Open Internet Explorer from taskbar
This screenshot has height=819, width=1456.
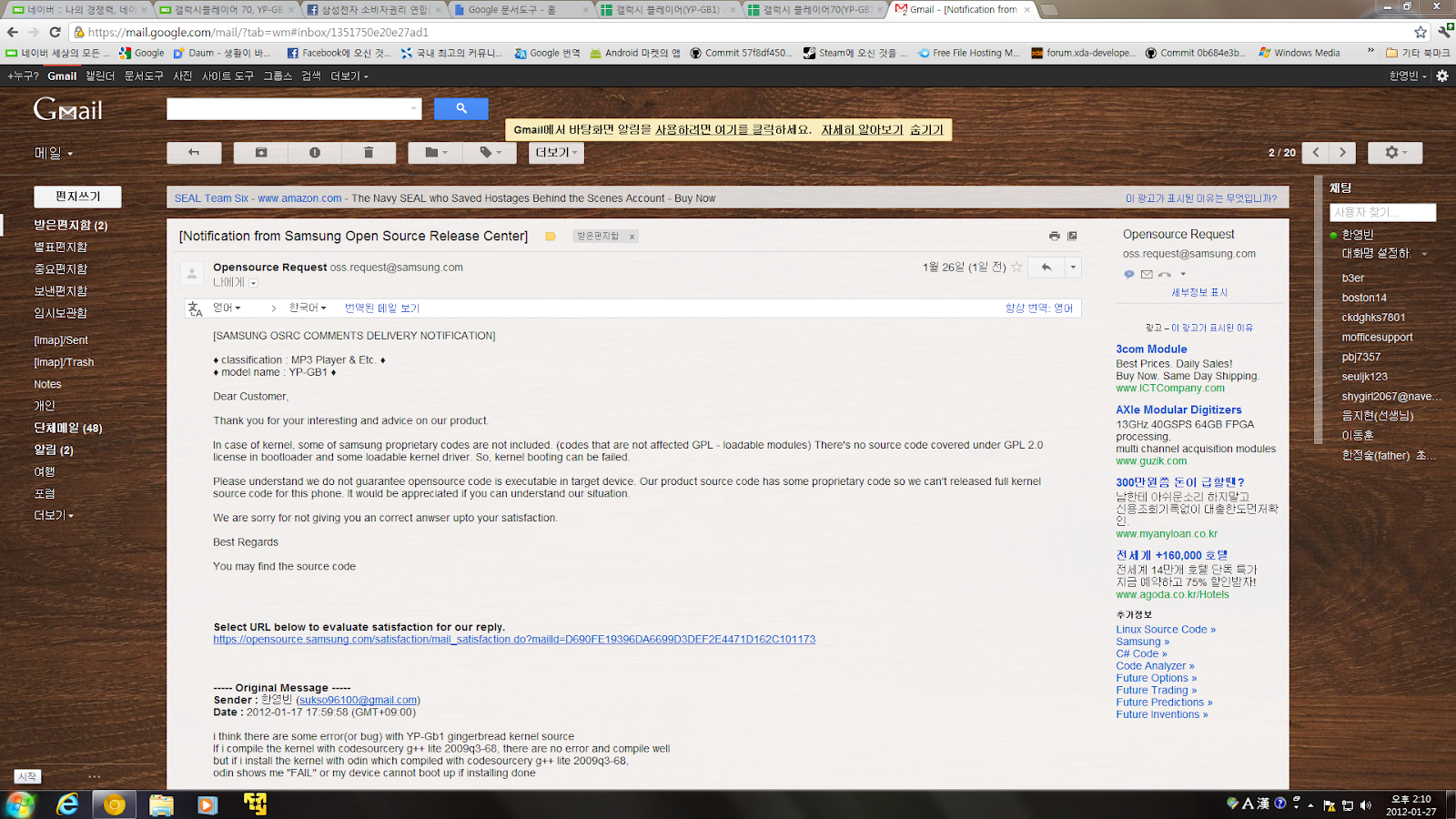click(68, 804)
